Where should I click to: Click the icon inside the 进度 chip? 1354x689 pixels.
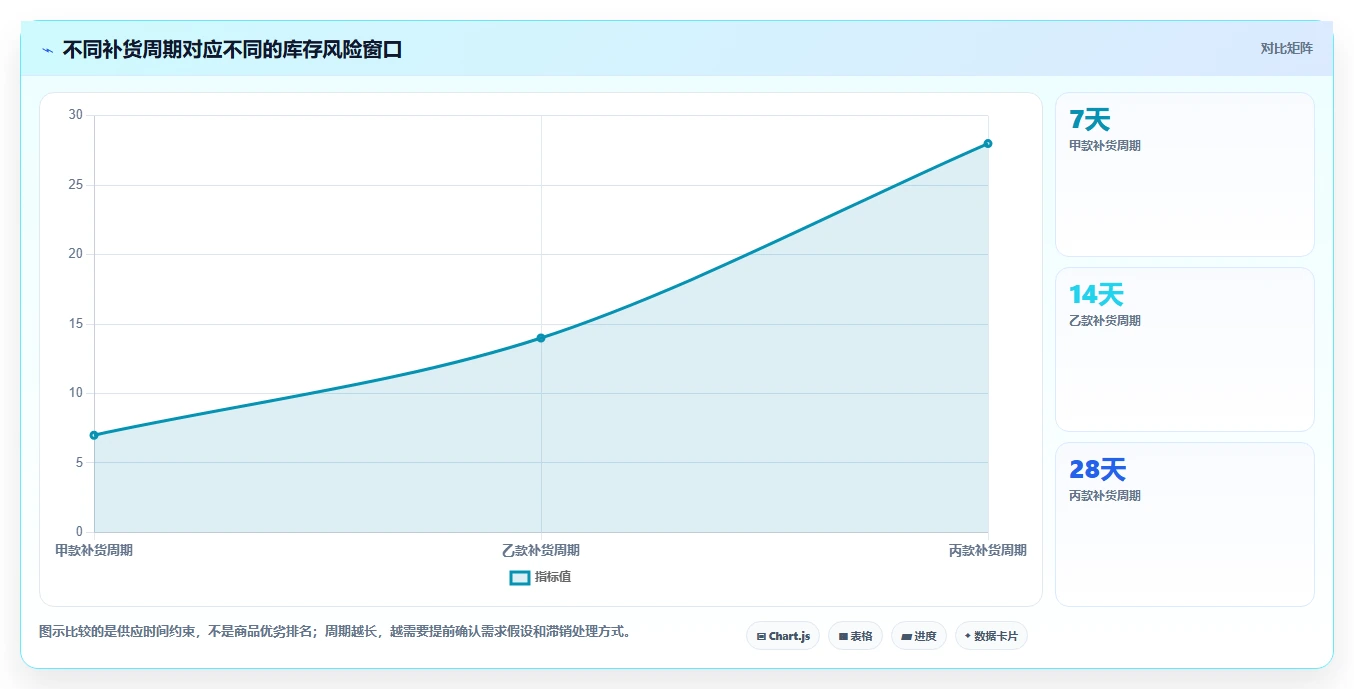tap(906, 636)
